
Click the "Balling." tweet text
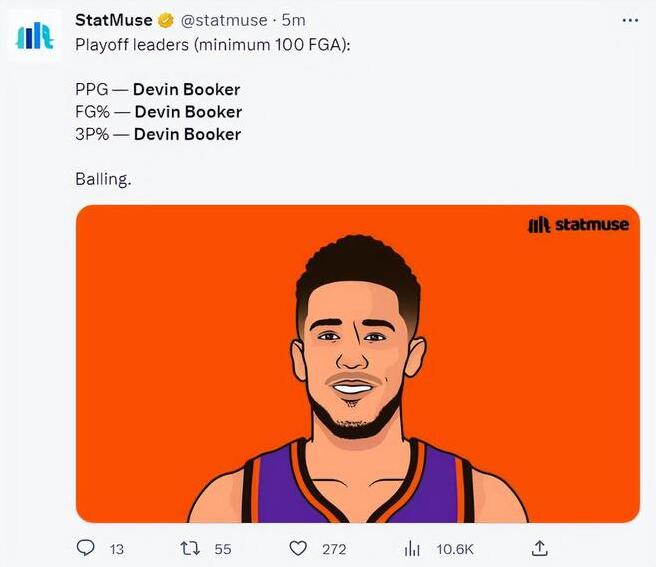coord(103,179)
